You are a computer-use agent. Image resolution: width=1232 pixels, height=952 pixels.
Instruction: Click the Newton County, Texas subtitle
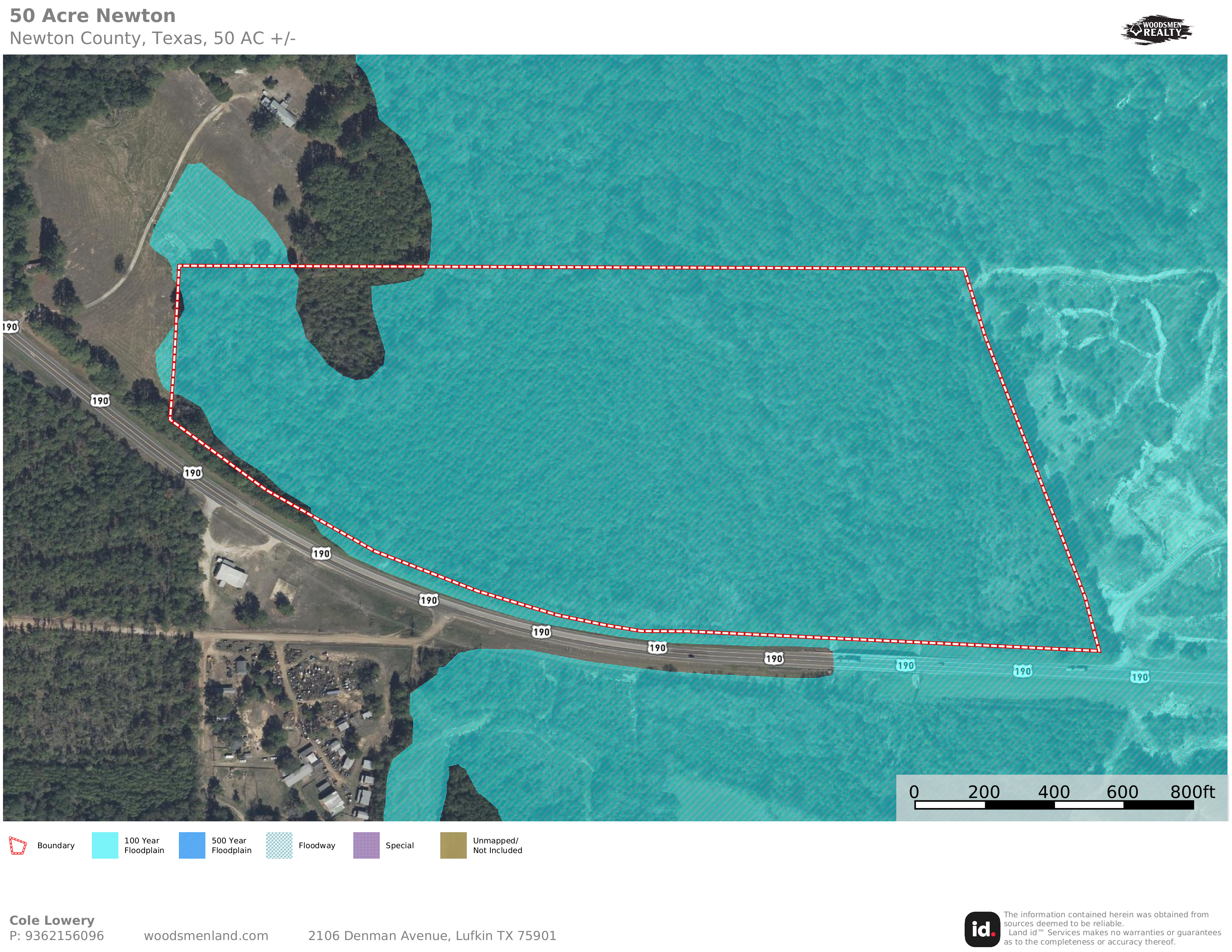point(152,38)
